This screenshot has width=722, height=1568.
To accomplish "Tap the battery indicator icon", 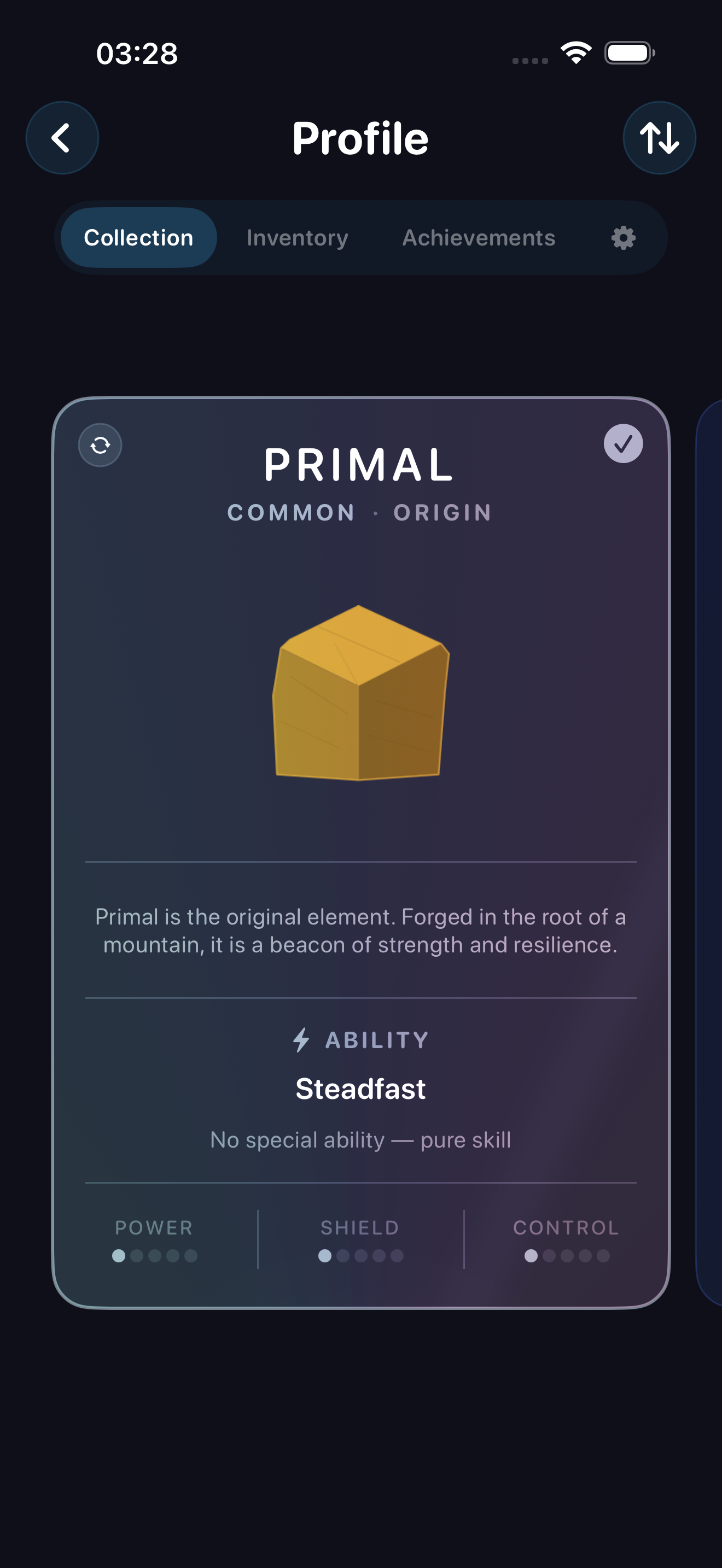I will 630,53.
